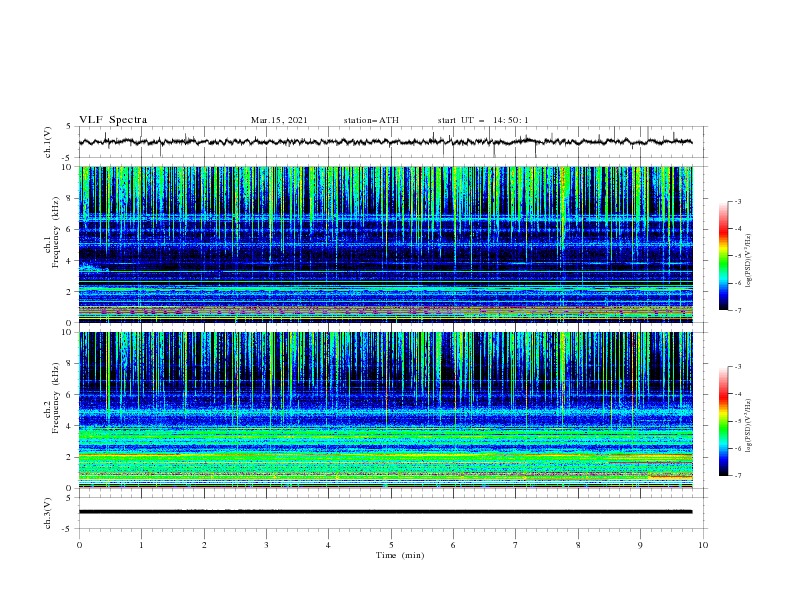Screen dimensions: 792x612
Task: Click the ch.2 colorbar label 'log(PSD)(V²/Hz)'
Action: pyautogui.click(x=748, y=425)
